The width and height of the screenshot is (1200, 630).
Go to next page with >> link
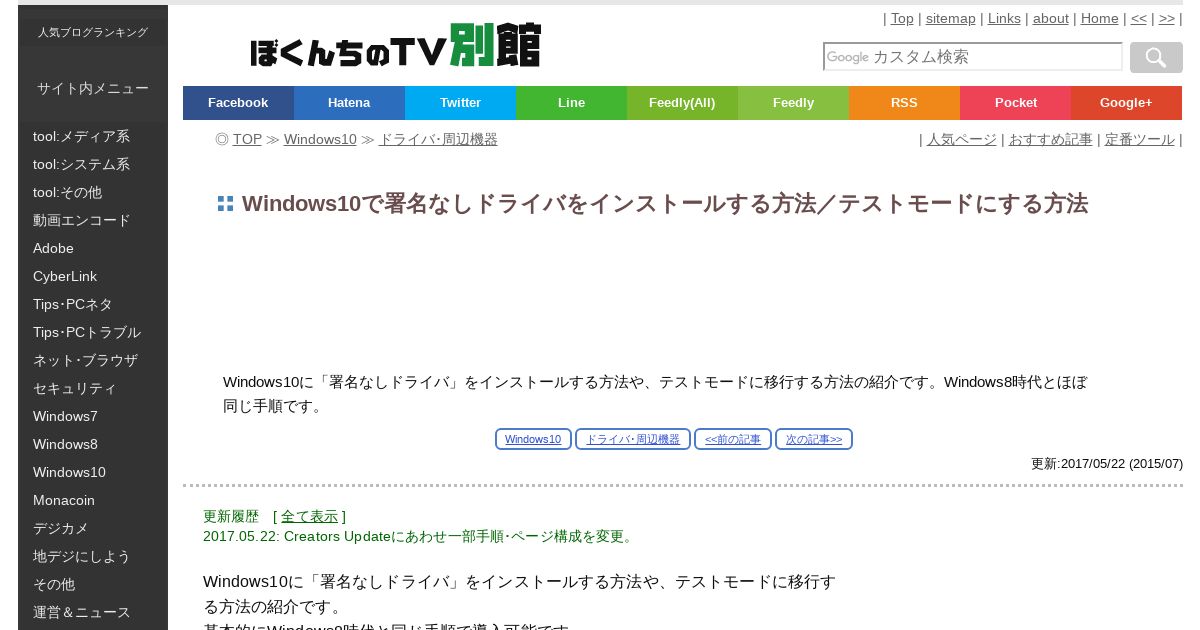(1167, 18)
